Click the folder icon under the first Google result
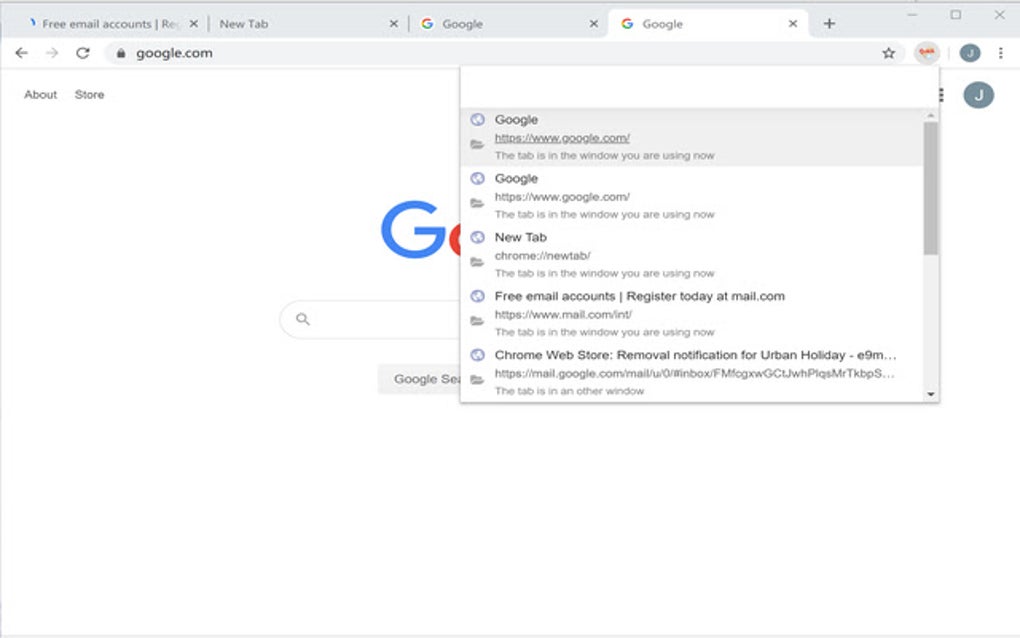The image size is (1020, 638). [477, 144]
